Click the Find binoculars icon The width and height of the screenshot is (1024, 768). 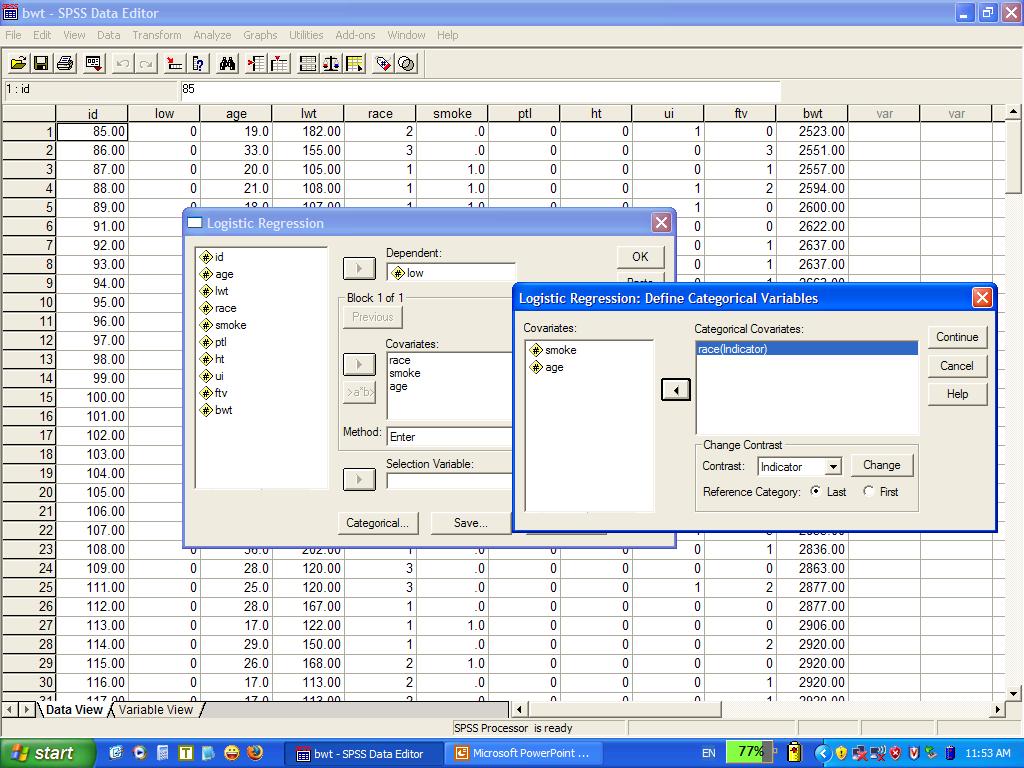[x=227, y=63]
